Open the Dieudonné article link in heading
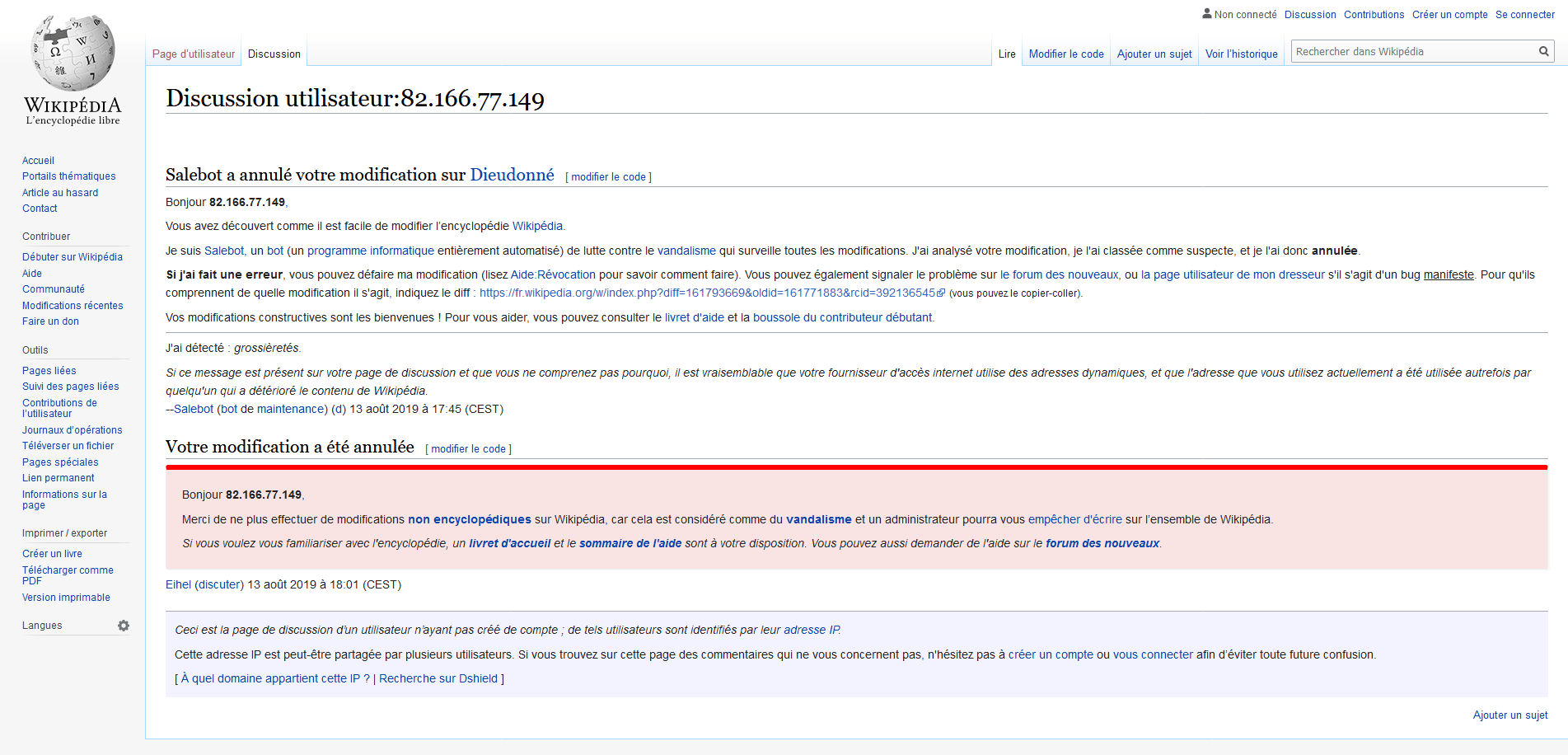 click(x=512, y=175)
